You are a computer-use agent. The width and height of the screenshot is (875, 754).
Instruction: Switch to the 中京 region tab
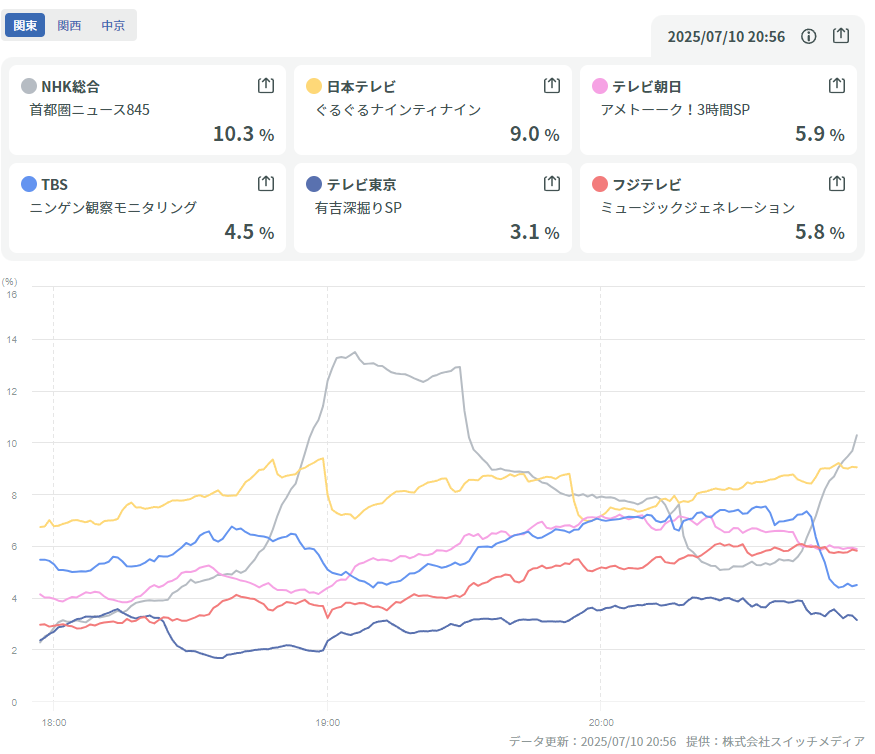[113, 25]
